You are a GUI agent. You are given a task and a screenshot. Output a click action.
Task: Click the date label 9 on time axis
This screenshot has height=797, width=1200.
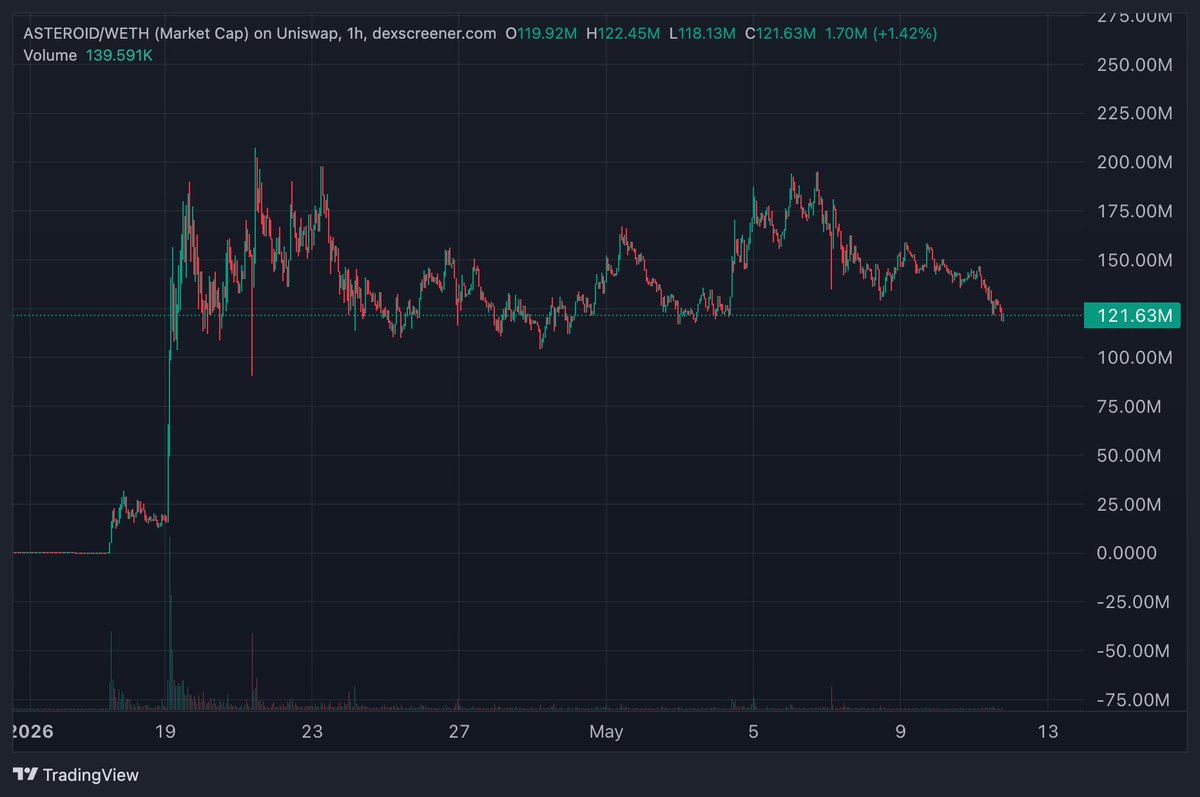tap(900, 732)
